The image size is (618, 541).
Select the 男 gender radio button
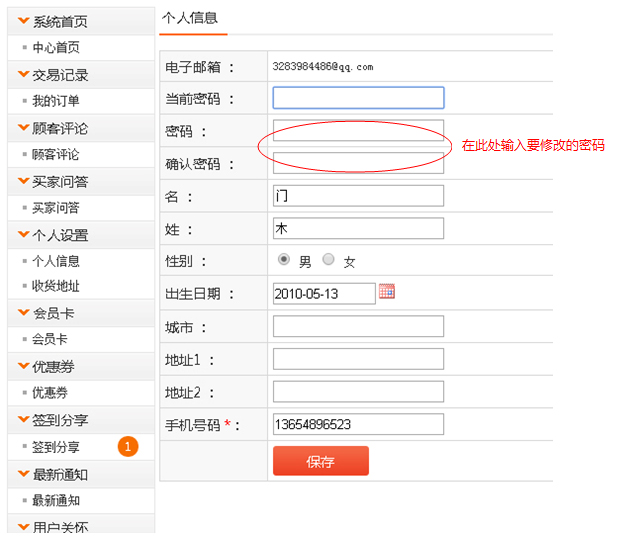pos(284,259)
